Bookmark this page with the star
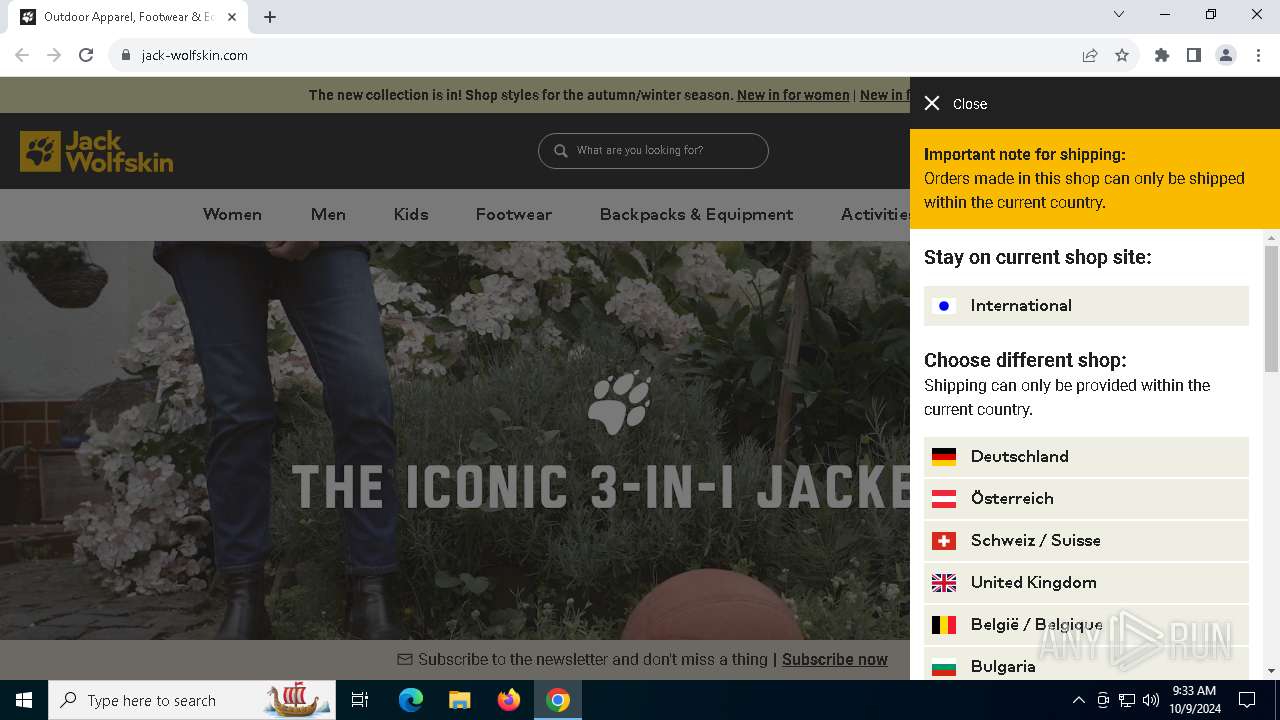 (1122, 55)
